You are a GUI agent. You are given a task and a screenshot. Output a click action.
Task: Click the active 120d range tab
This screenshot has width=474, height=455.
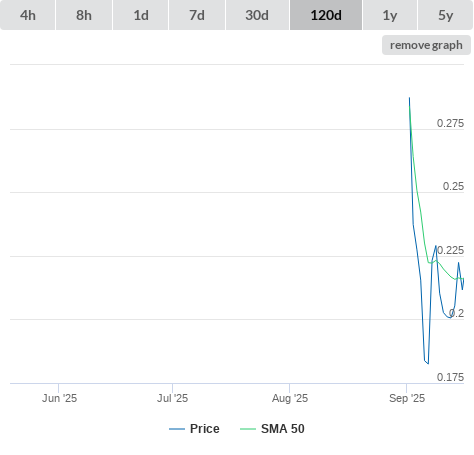[326, 15]
